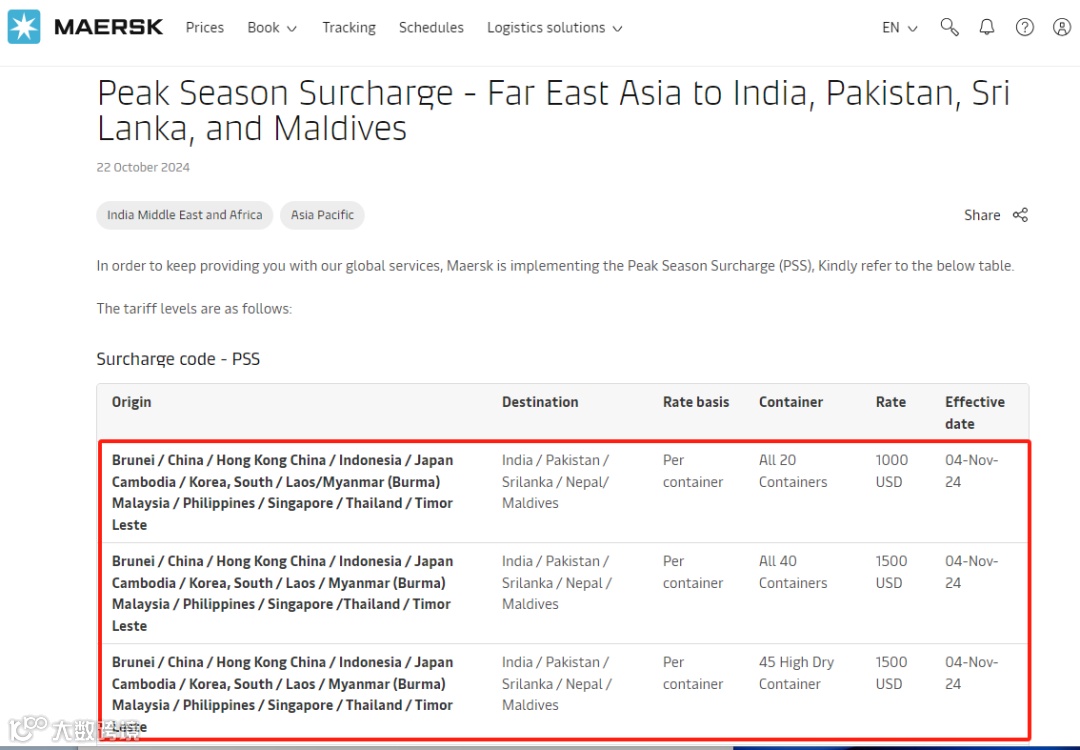Click the 22 October 2024 date text

pos(143,167)
